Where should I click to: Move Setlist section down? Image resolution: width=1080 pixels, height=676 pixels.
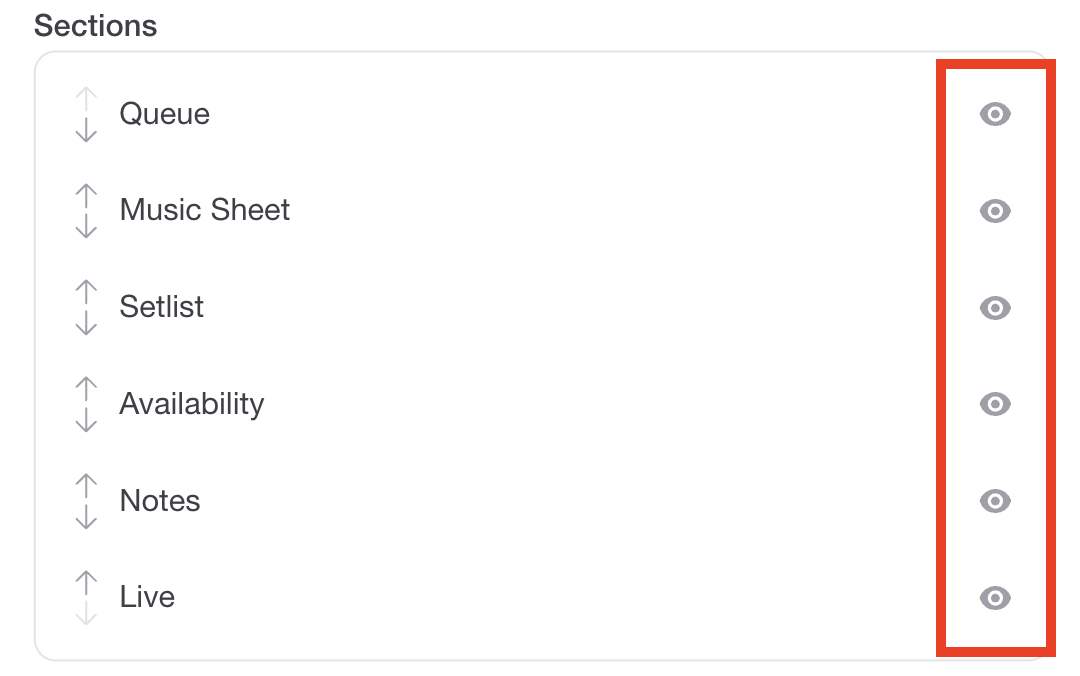point(86,323)
